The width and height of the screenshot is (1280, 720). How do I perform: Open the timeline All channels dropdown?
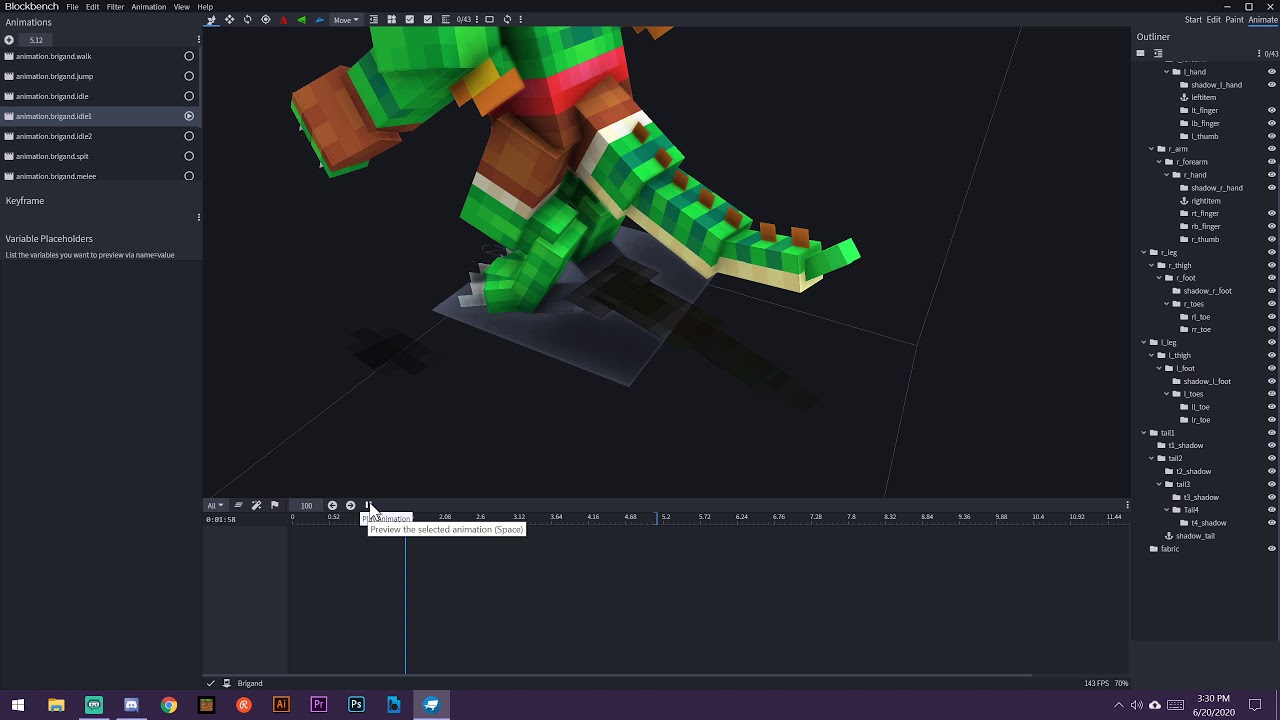pos(215,505)
